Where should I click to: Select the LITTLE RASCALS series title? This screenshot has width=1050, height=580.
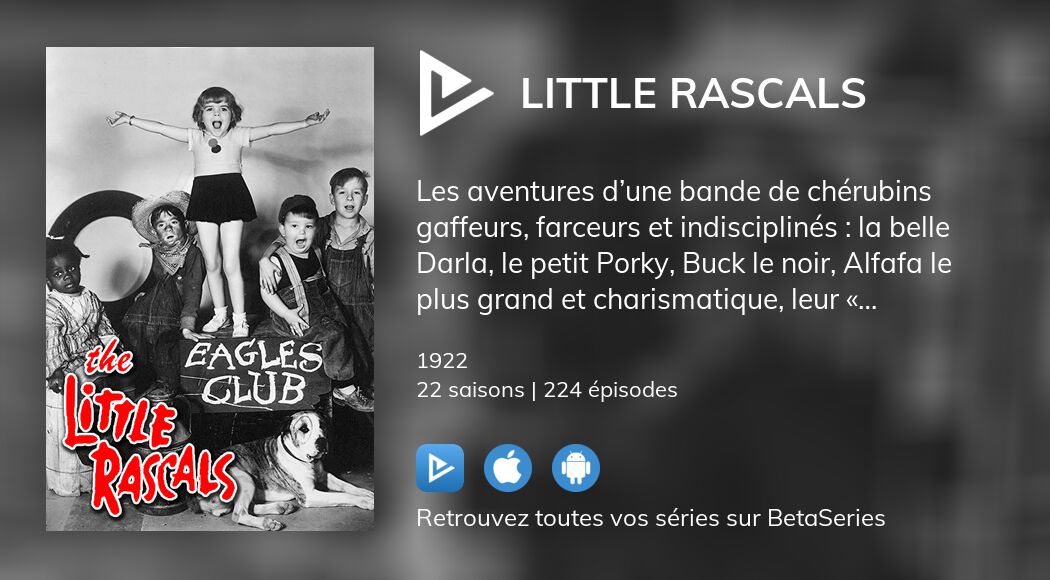[x=694, y=93]
